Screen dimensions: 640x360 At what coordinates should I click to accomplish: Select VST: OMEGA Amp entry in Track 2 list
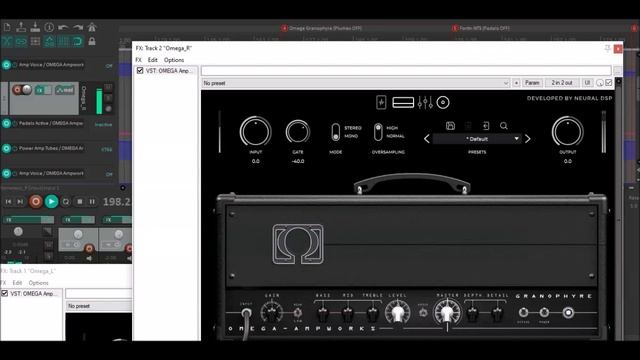169,71
